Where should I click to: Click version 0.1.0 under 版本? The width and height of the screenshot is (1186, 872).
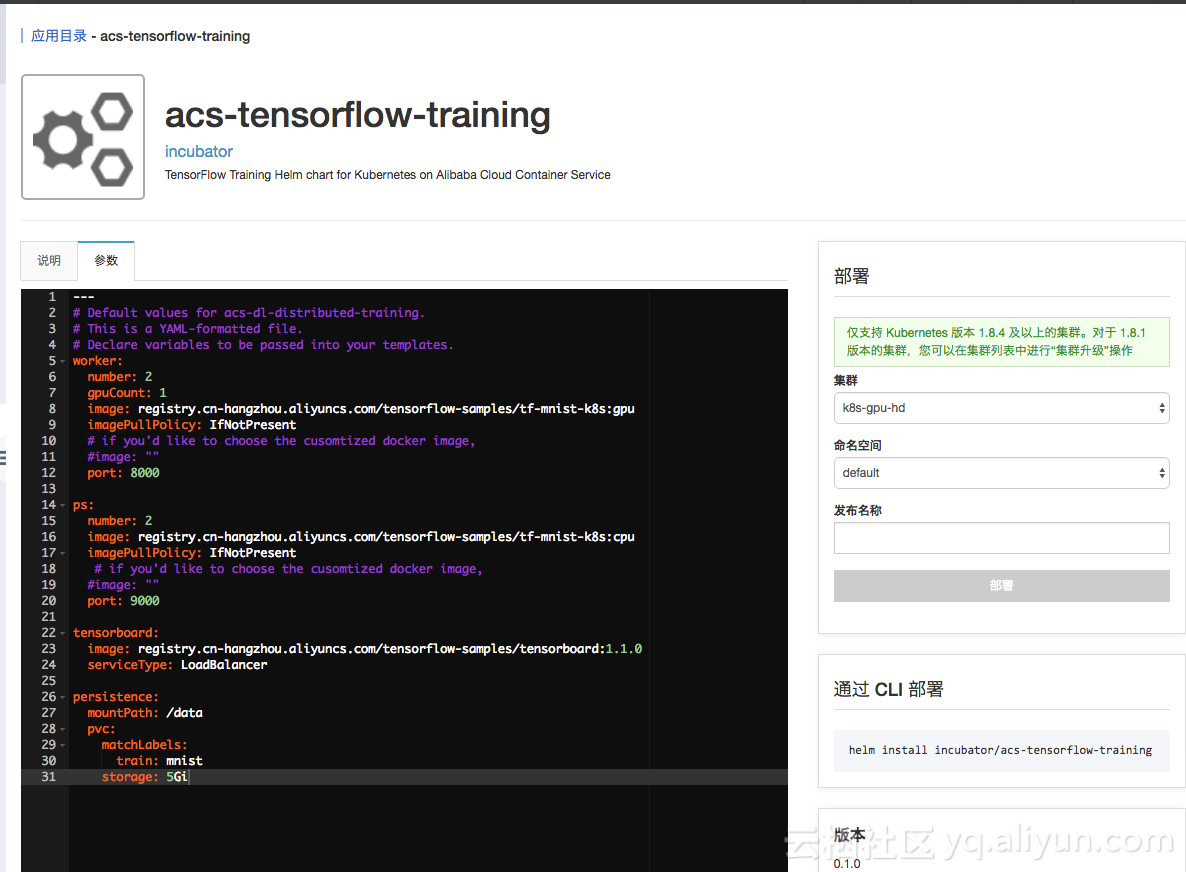click(847, 864)
